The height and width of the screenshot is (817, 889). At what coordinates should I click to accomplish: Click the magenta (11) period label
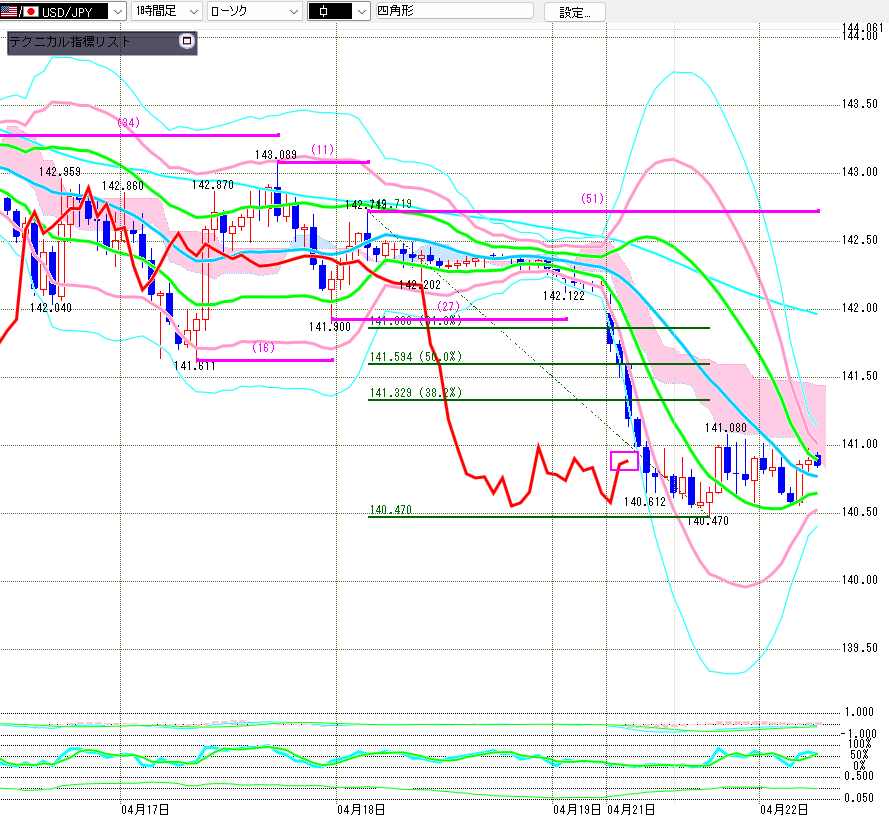323,150
